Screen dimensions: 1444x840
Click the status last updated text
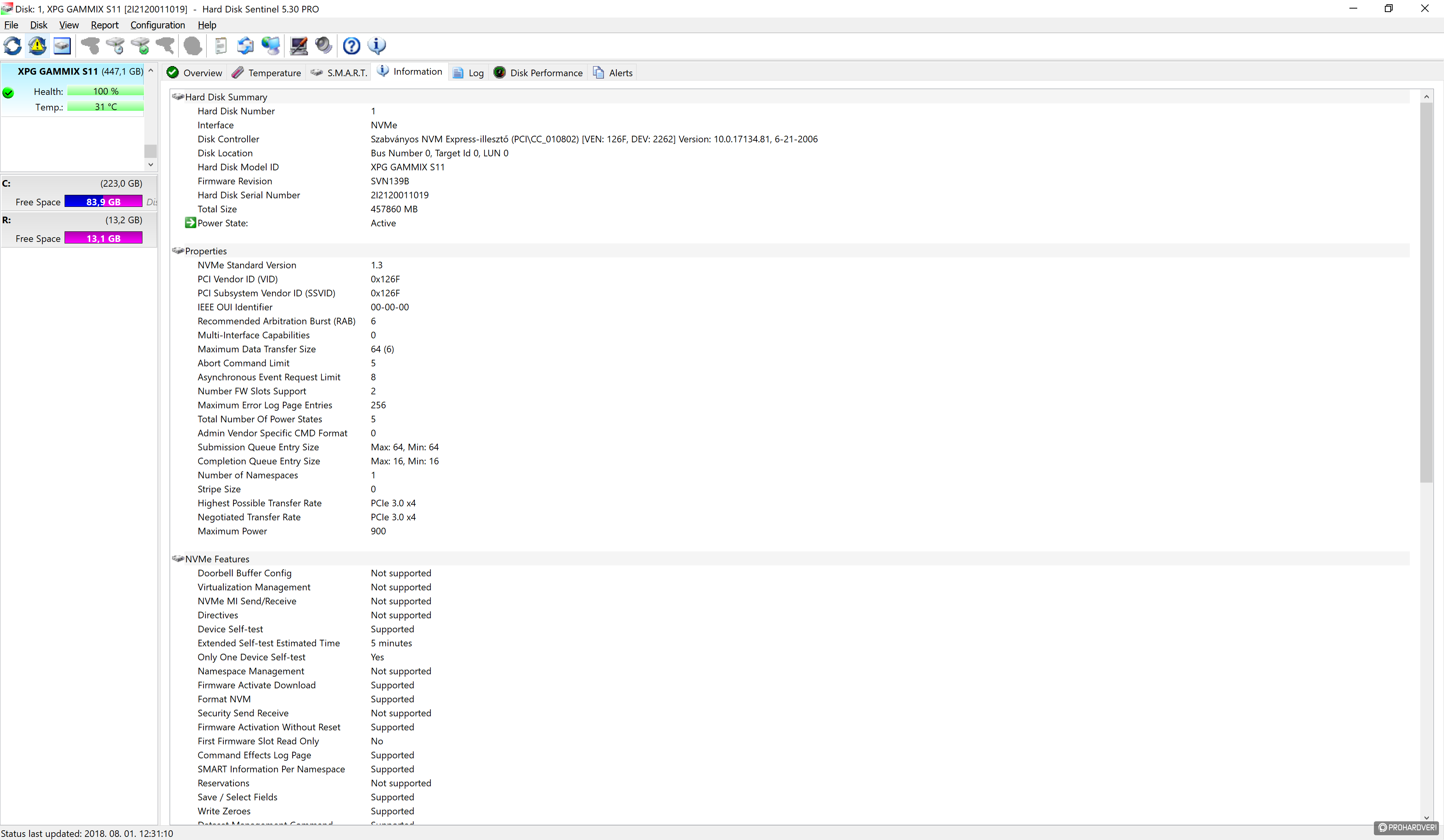coord(87,834)
